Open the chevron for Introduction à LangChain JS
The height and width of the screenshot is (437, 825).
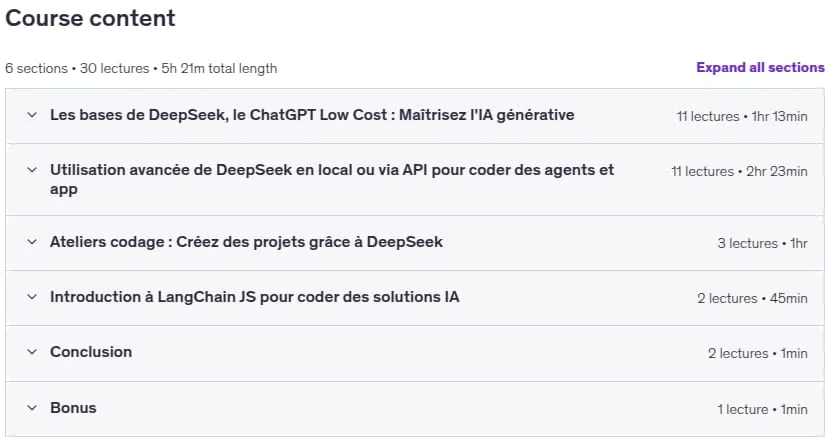[x=32, y=297]
